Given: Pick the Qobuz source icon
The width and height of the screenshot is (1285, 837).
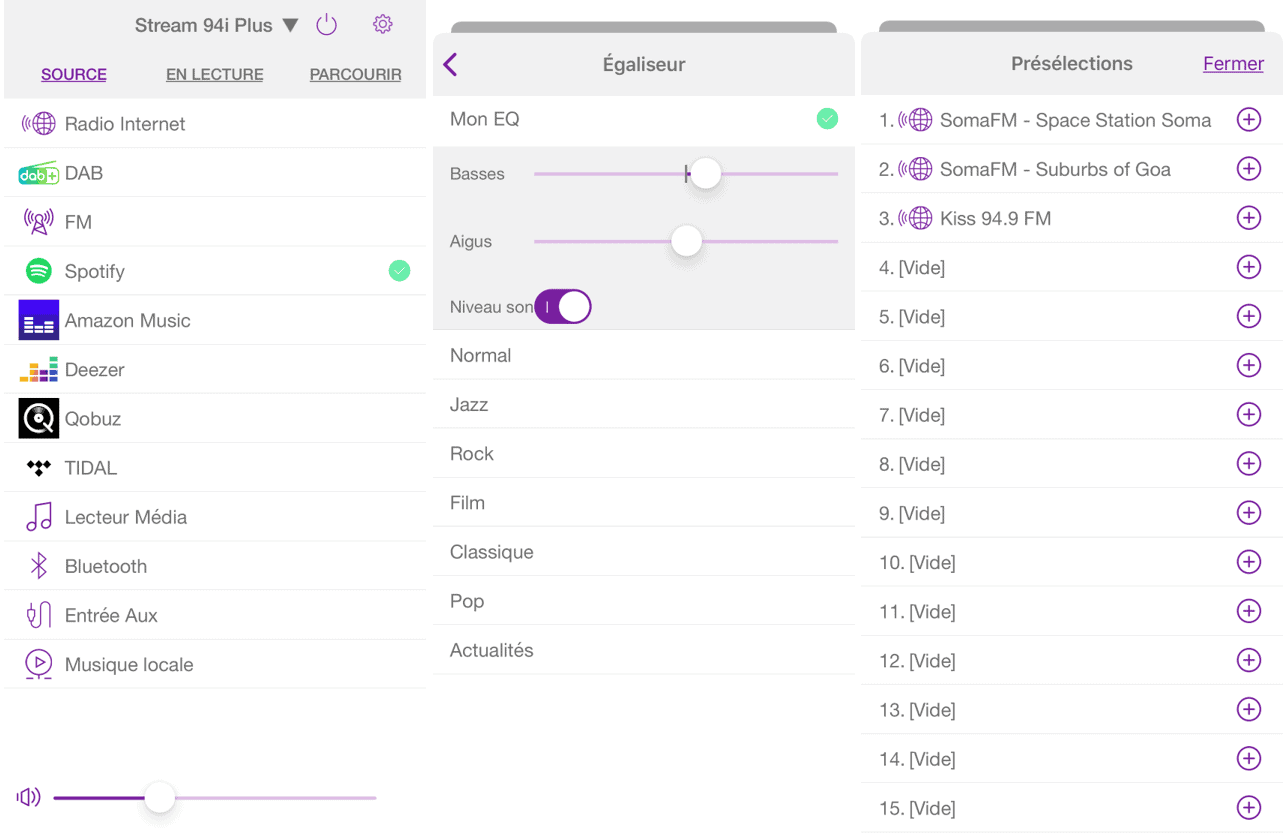Looking at the screenshot, I should (38, 419).
